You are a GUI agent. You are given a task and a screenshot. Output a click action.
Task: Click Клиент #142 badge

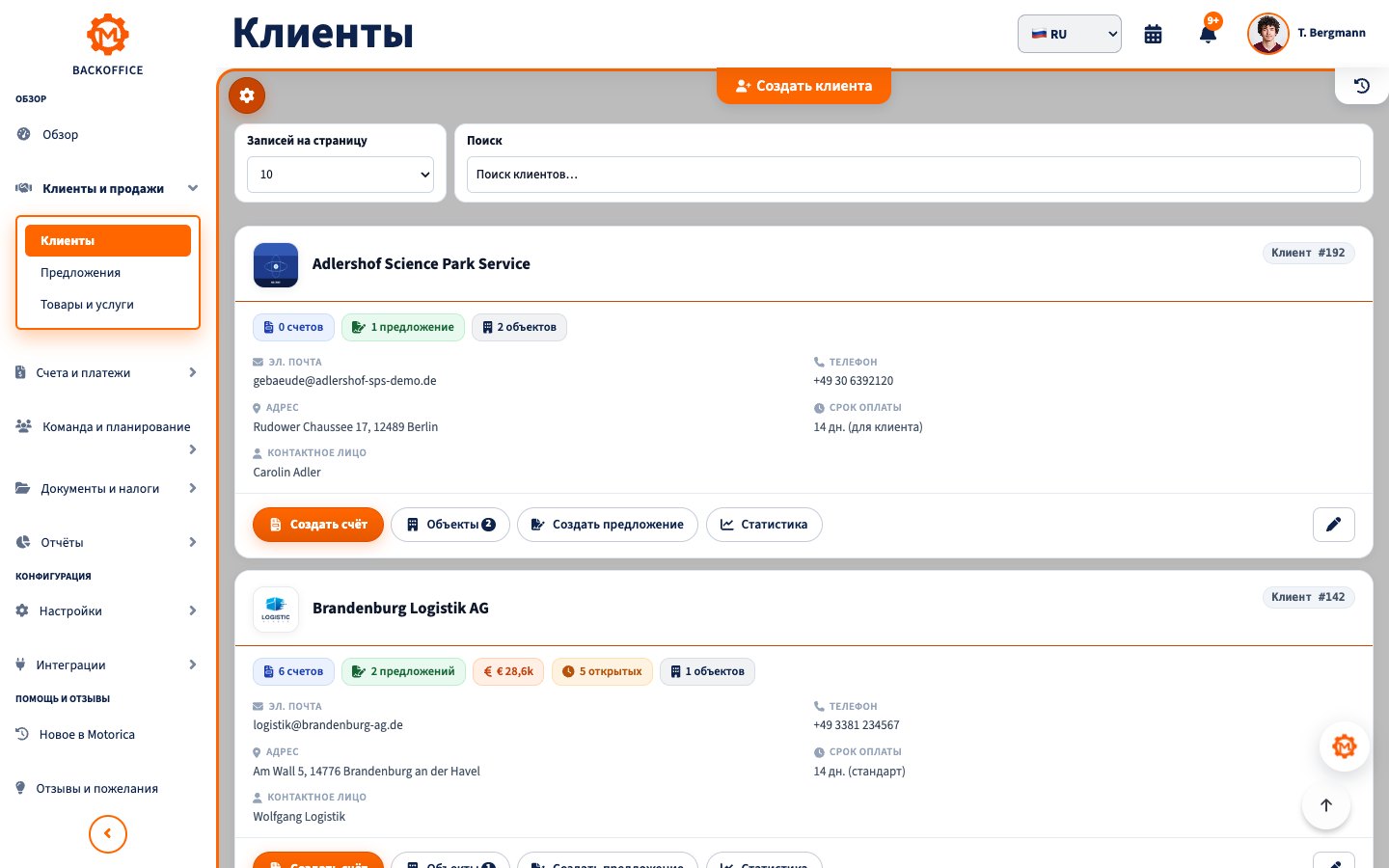(1308, 597)
